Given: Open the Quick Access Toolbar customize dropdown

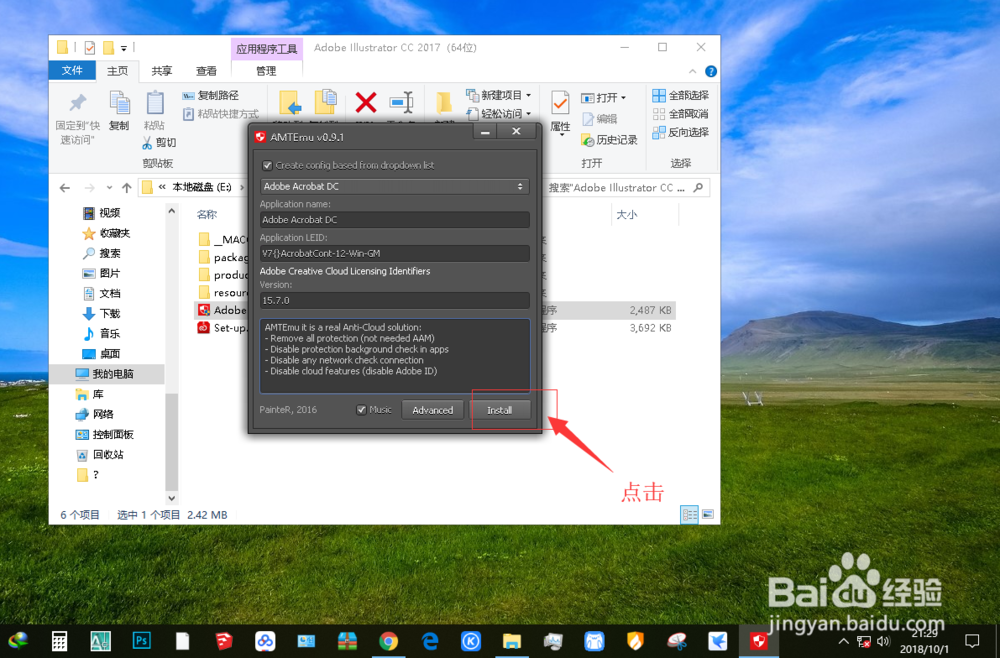Looking at the screenshot, I should click(124, 48).
